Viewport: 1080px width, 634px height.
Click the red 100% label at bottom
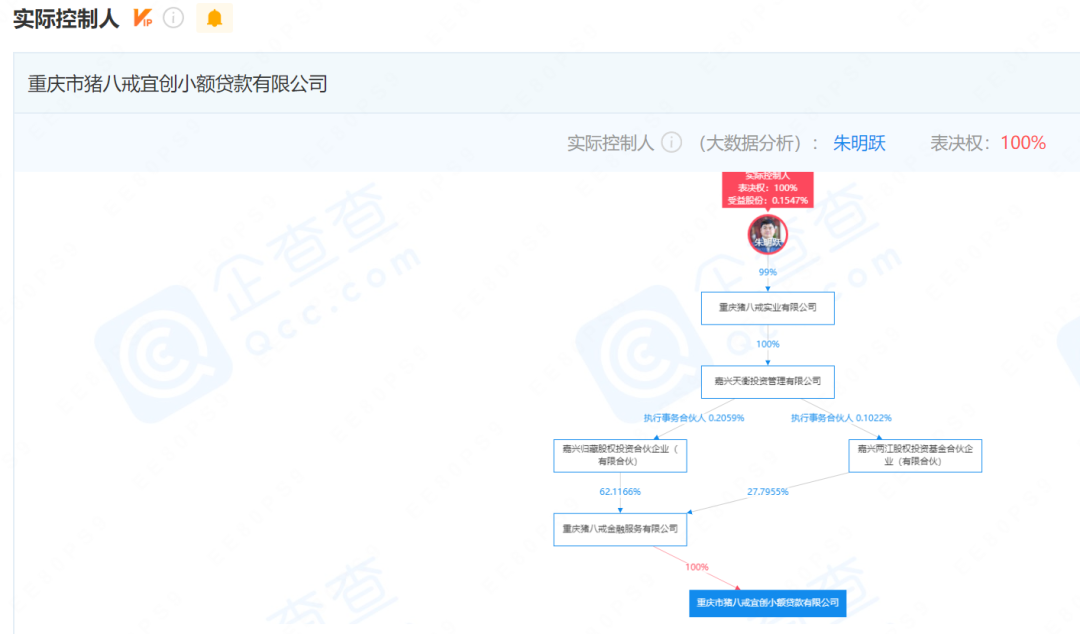click(696, 567)
